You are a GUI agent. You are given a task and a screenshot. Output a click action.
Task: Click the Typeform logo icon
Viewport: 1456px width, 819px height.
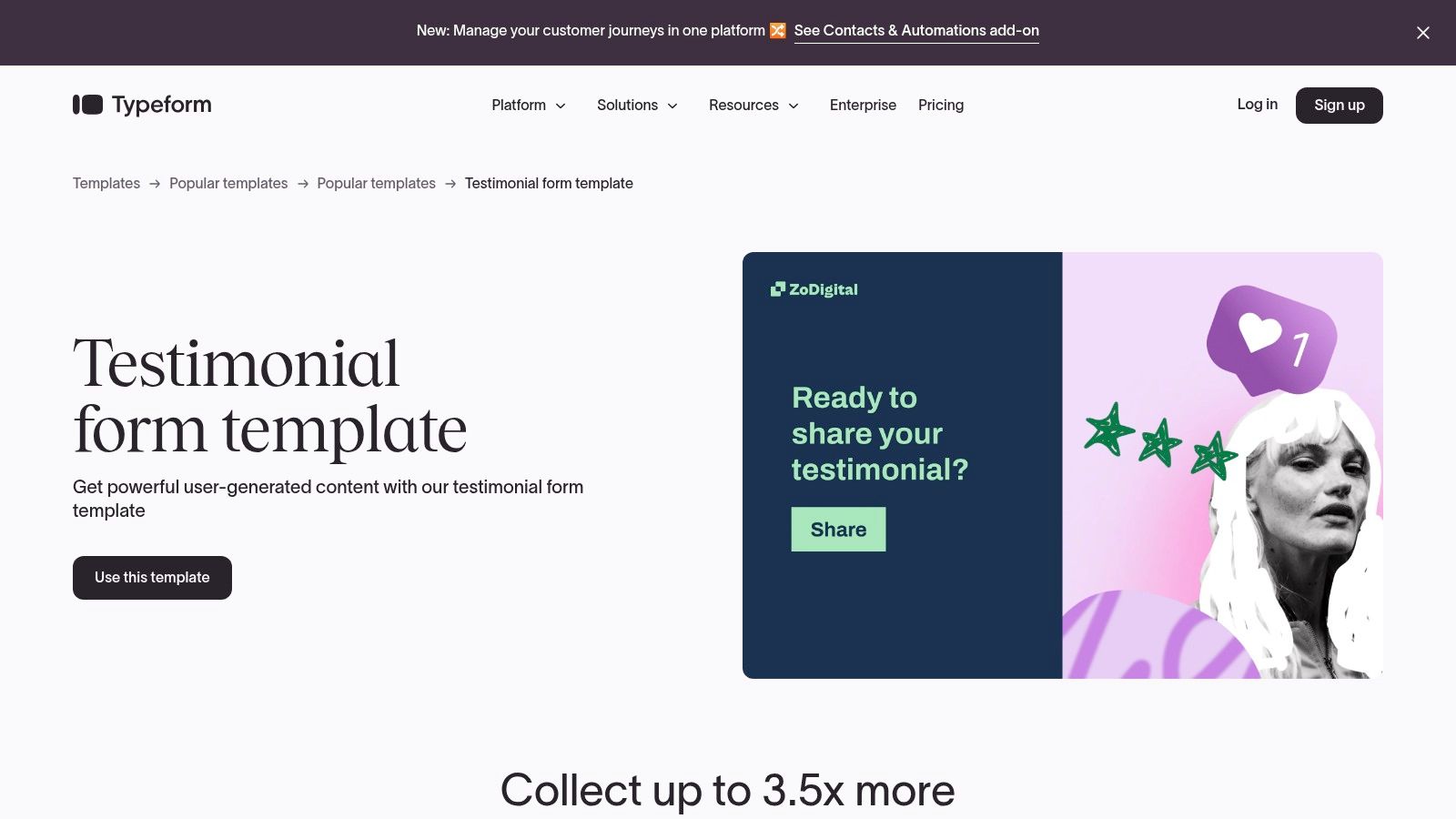coord(88,105)
